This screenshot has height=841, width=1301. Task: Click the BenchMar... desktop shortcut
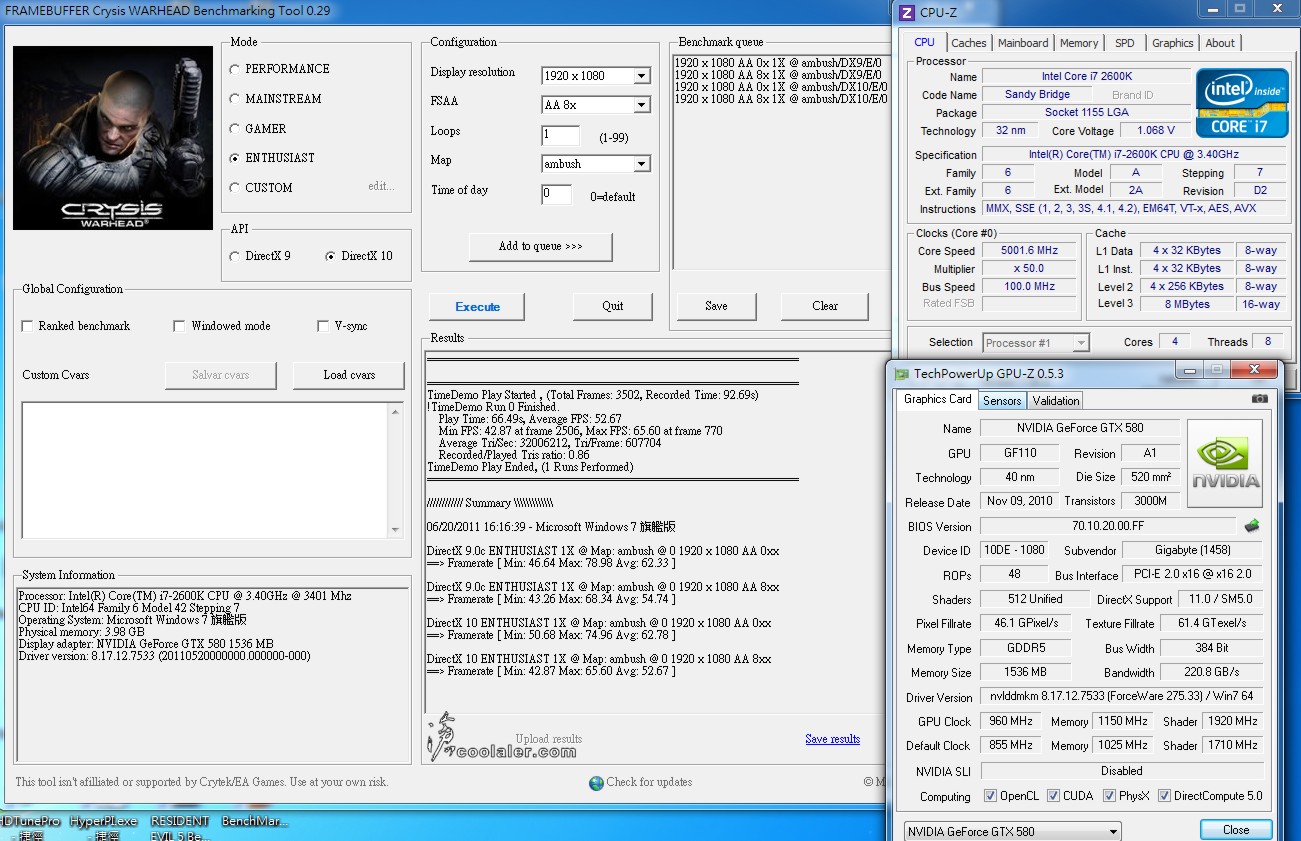(x=255, y=822)
